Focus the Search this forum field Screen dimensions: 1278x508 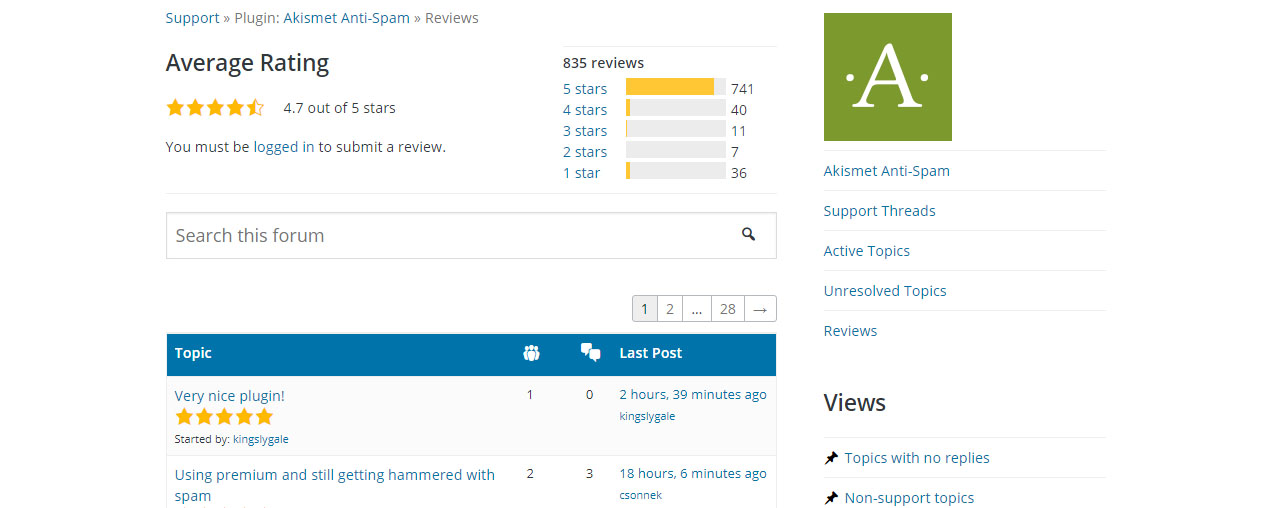(x=471, y=235)
